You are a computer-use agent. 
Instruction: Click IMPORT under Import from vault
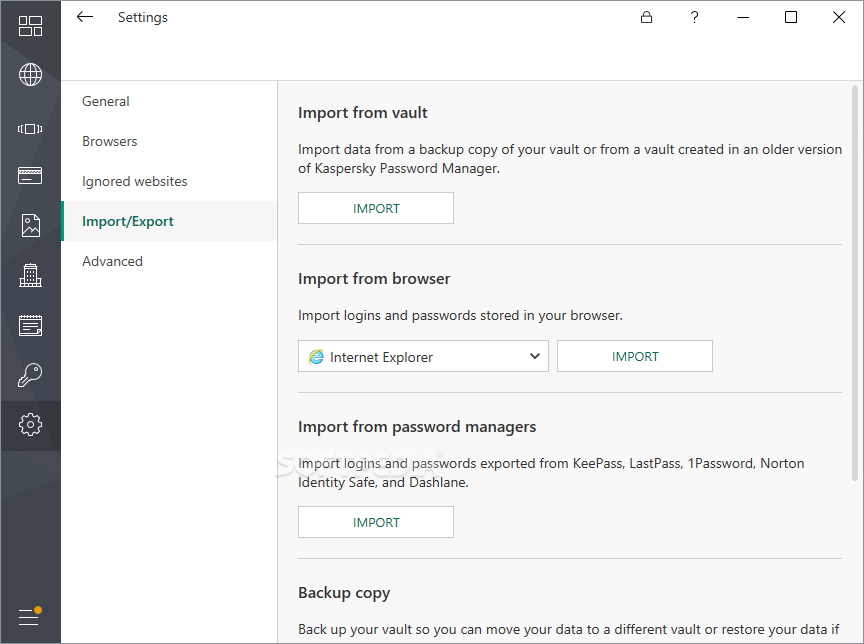coord(376,208)
